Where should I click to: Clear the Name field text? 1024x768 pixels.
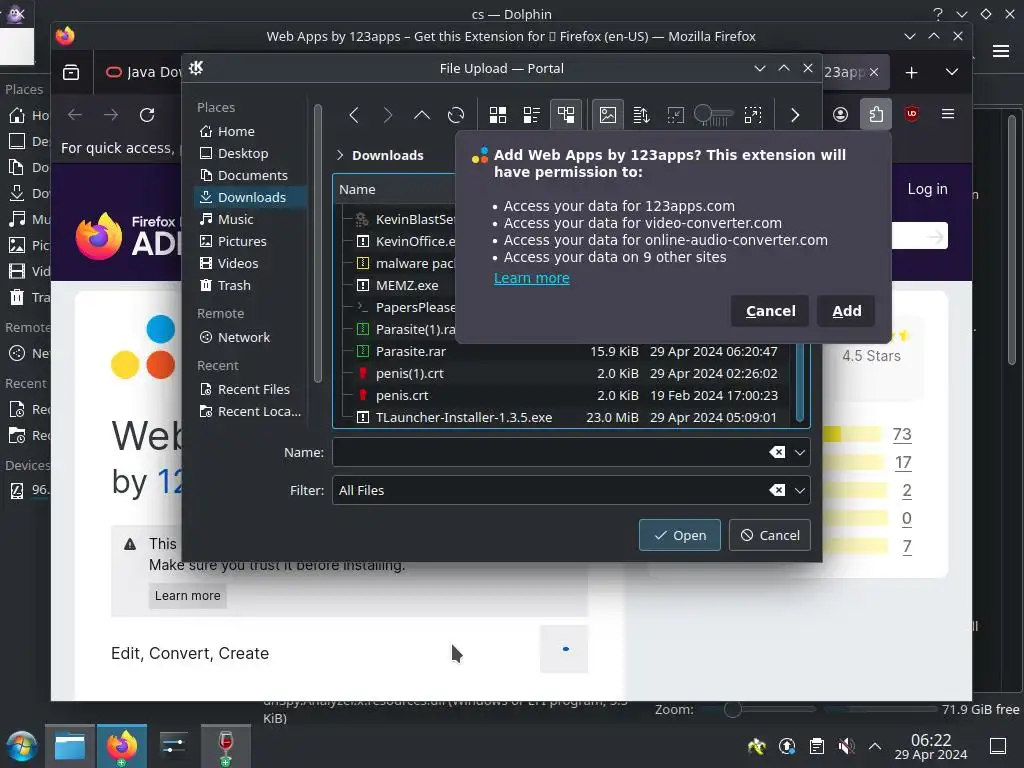click(776, 453)
